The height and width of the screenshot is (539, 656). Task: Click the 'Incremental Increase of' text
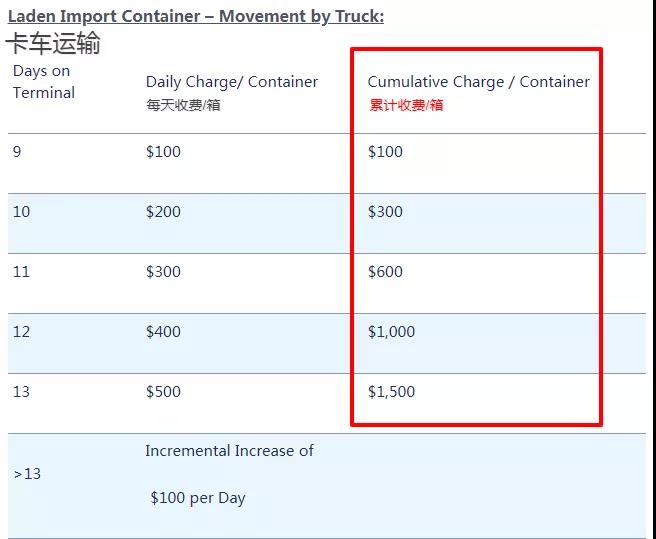coord(229,451)
